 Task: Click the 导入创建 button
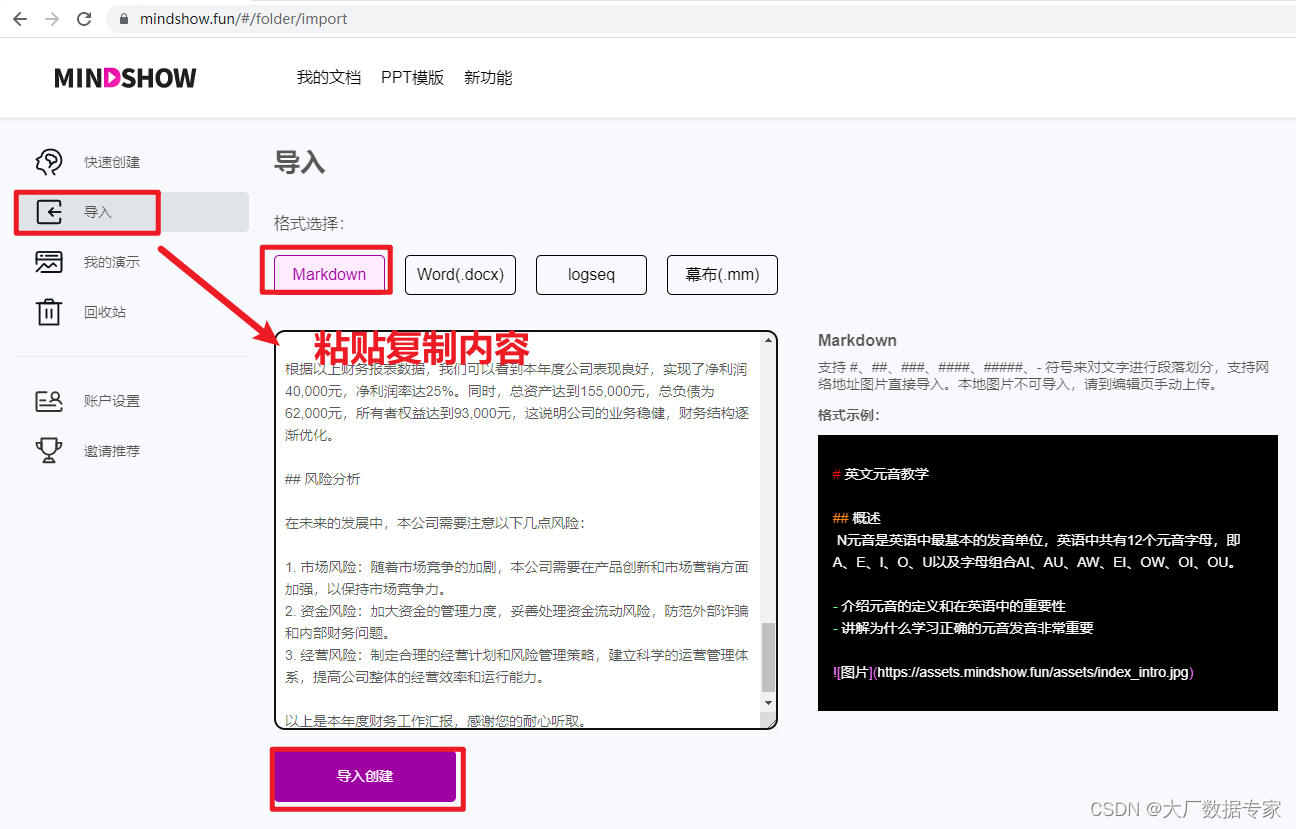pyautogui.click(x=365, y=776)
